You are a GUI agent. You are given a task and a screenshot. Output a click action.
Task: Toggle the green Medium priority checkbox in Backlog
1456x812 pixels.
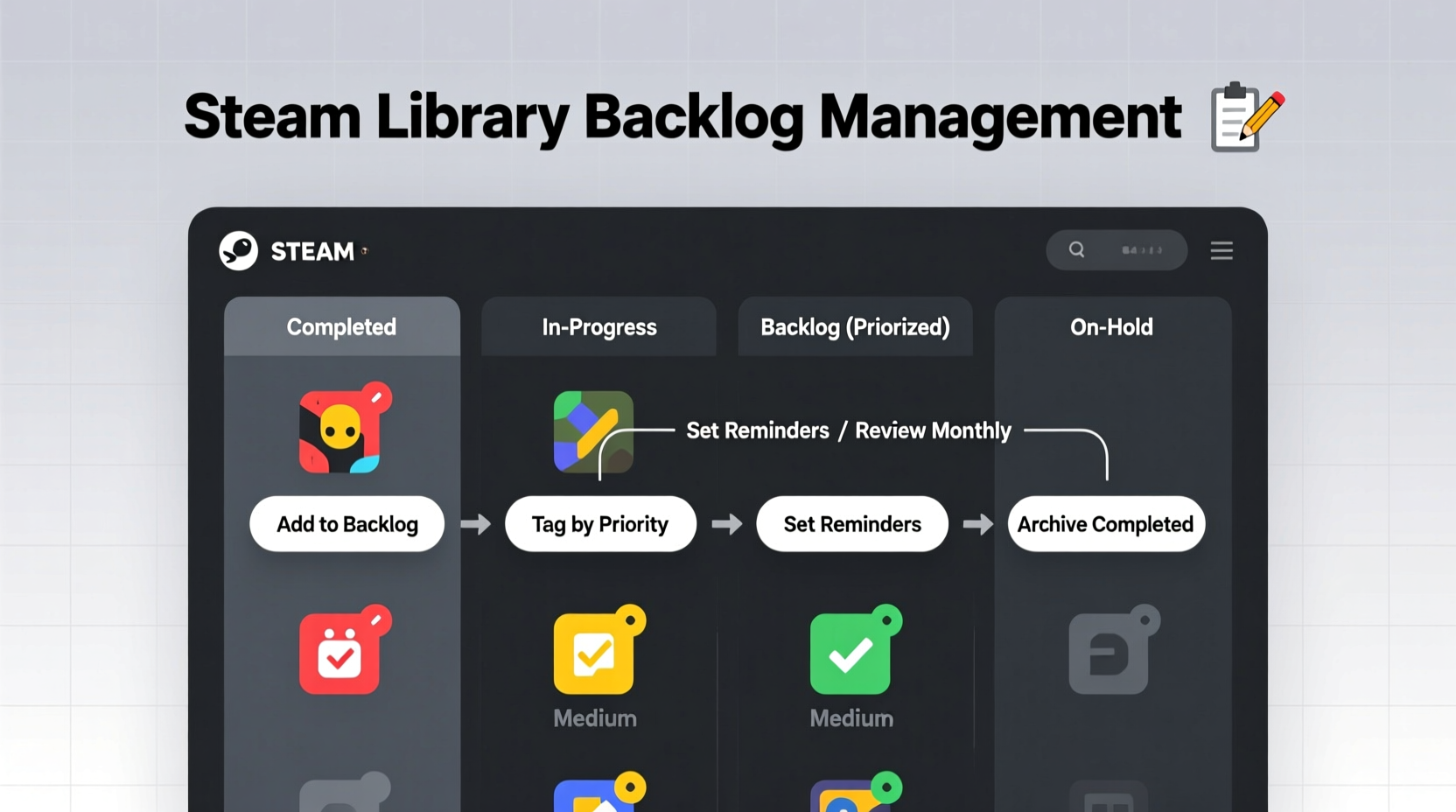click(x=851, y=651)
